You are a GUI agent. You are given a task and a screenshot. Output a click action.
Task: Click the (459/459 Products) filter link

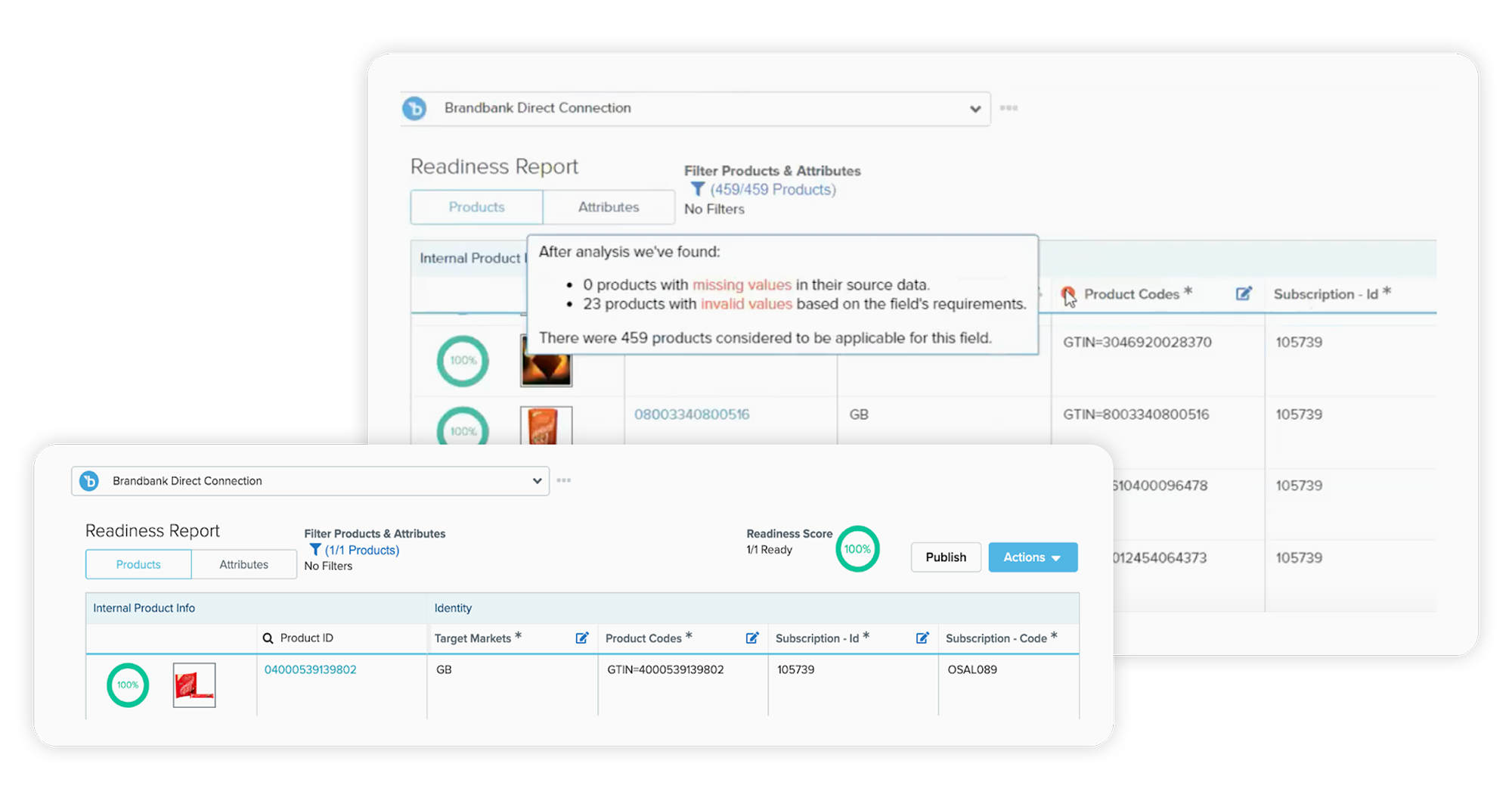click(773, 189)
